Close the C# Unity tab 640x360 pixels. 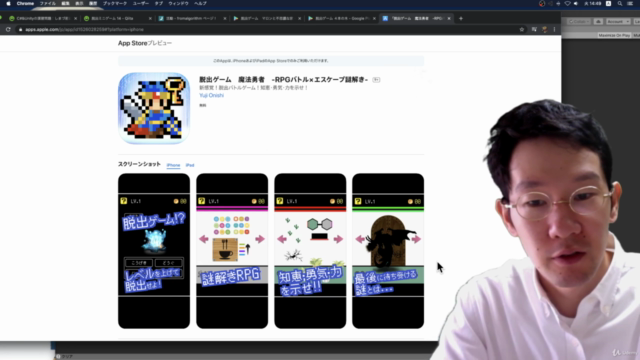pos(76,18)
